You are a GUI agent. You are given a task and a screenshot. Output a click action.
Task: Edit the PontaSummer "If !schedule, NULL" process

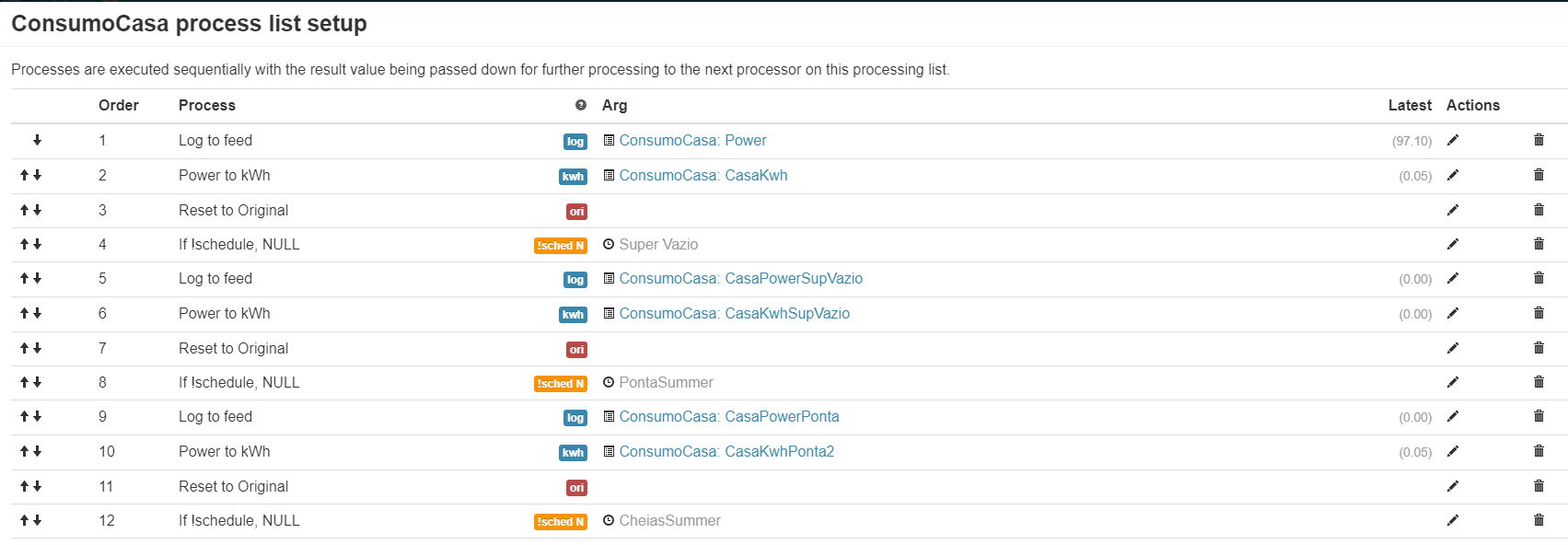(1453, 382)
